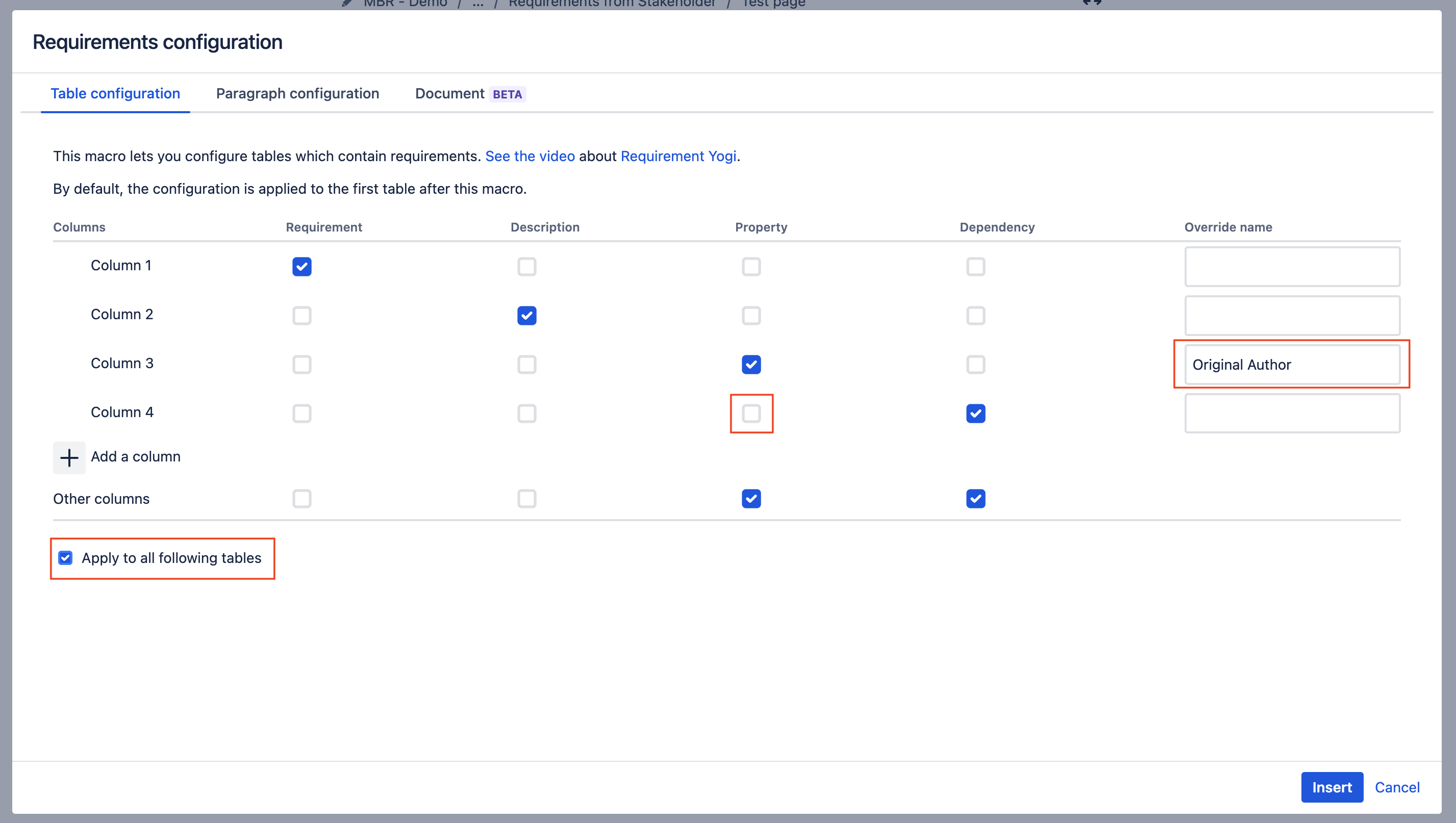1456x823 pixels.
Task: Click the Cancel link
Action: click(x=1397, y=787)
